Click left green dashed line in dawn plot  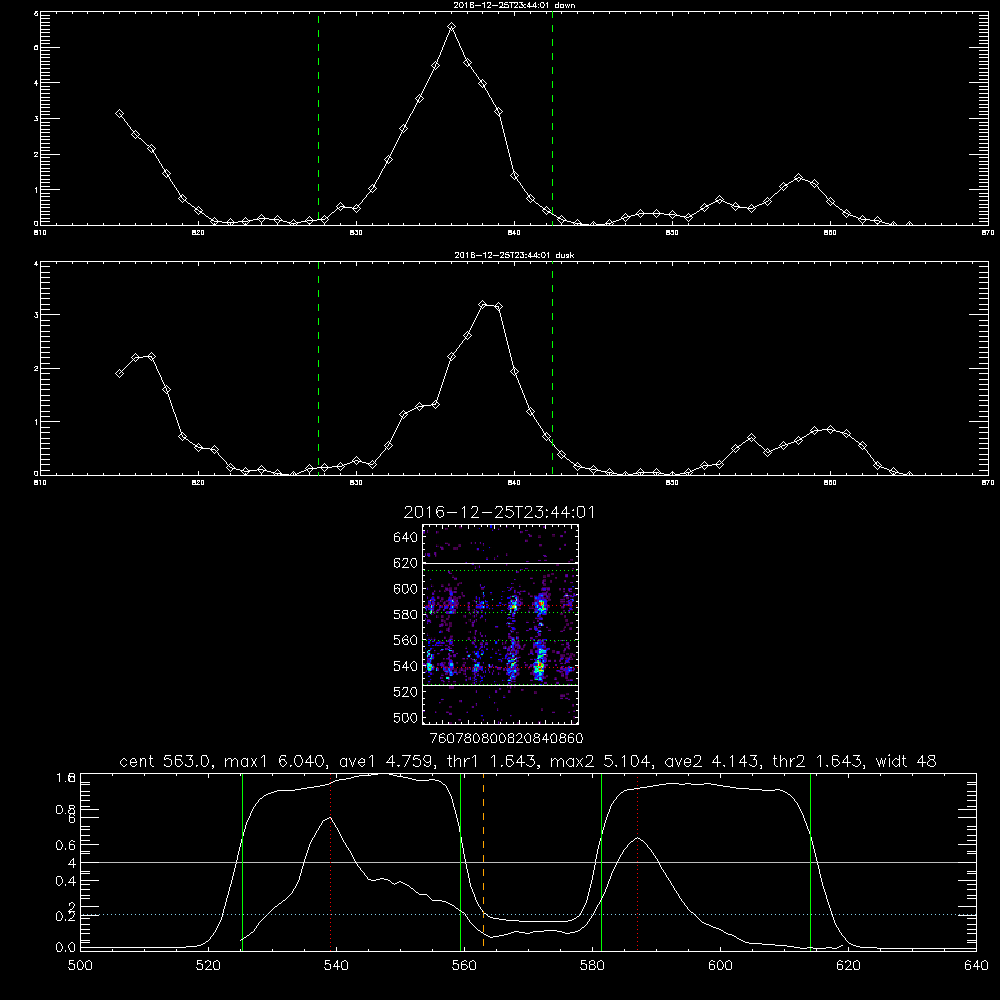318,118
